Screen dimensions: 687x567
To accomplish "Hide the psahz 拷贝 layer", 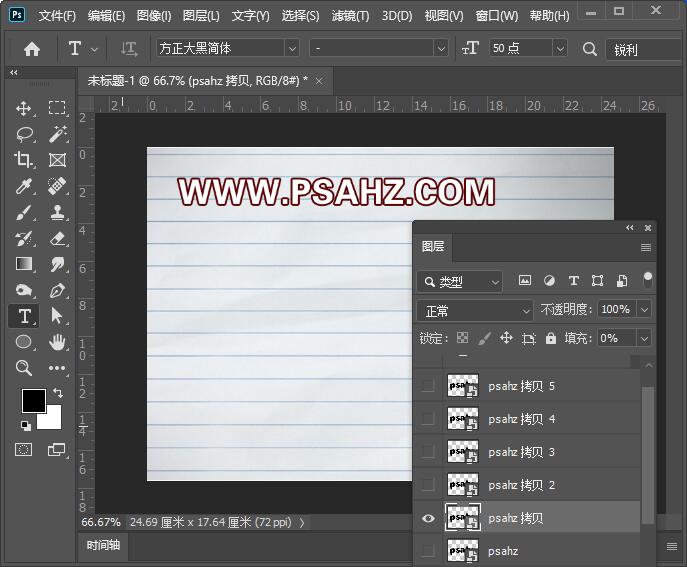I will coord(428,518).
